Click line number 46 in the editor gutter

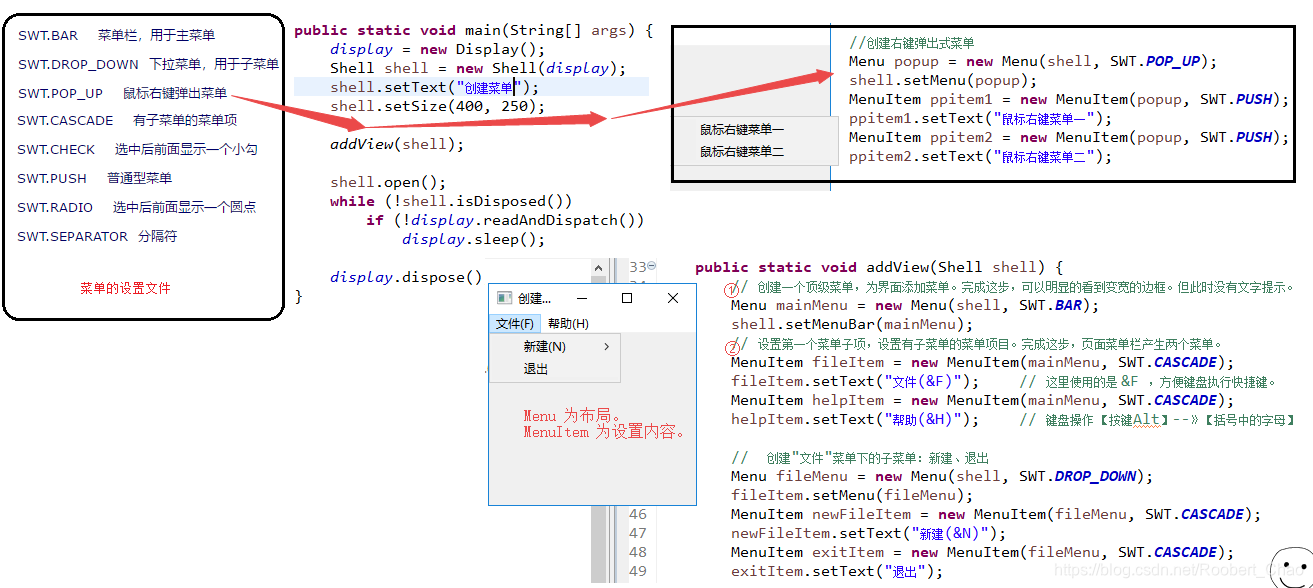tap(638, 515)
